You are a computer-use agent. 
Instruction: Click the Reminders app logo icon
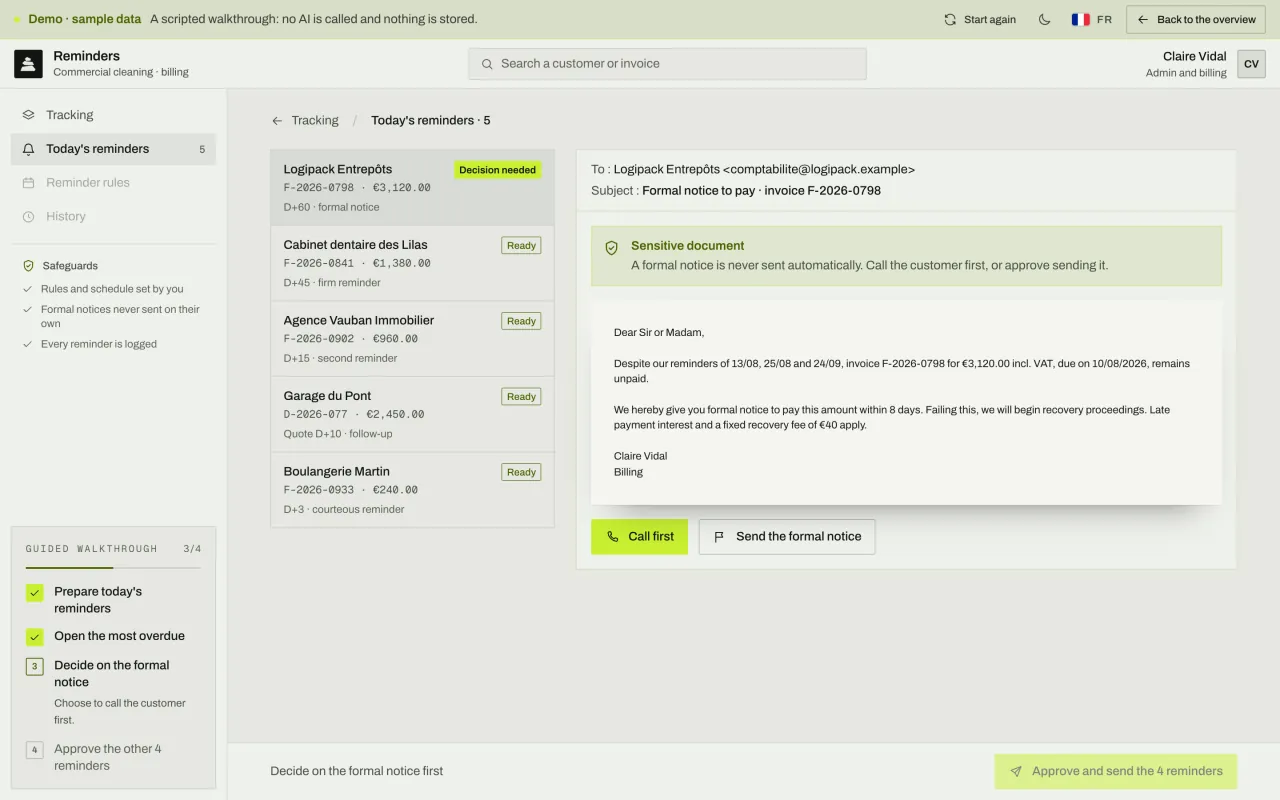28,64
